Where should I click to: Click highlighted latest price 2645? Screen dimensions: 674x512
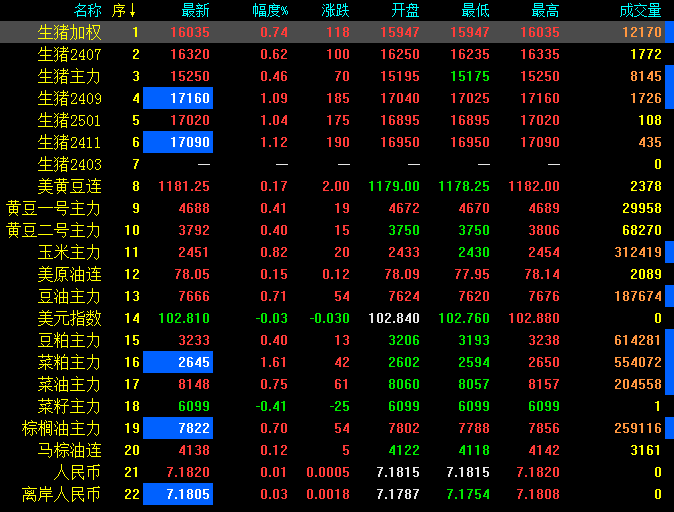click(x=178, y=362)
